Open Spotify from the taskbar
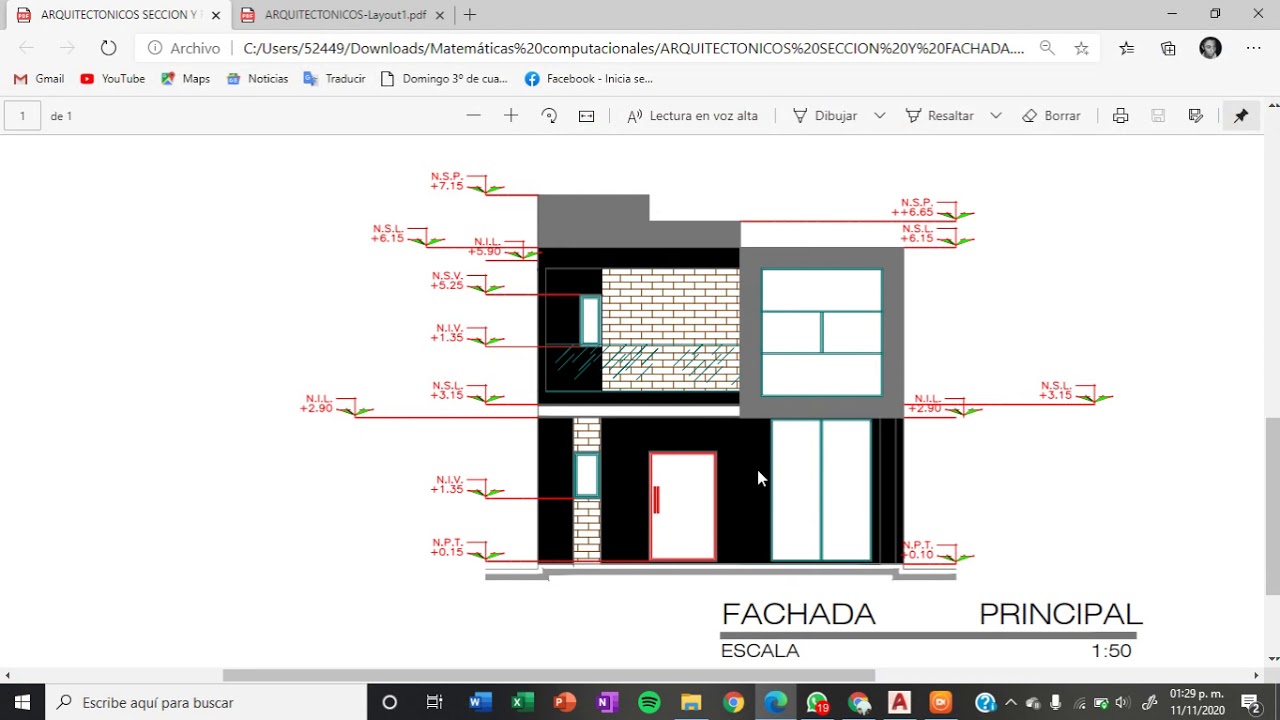 point(649,703)
